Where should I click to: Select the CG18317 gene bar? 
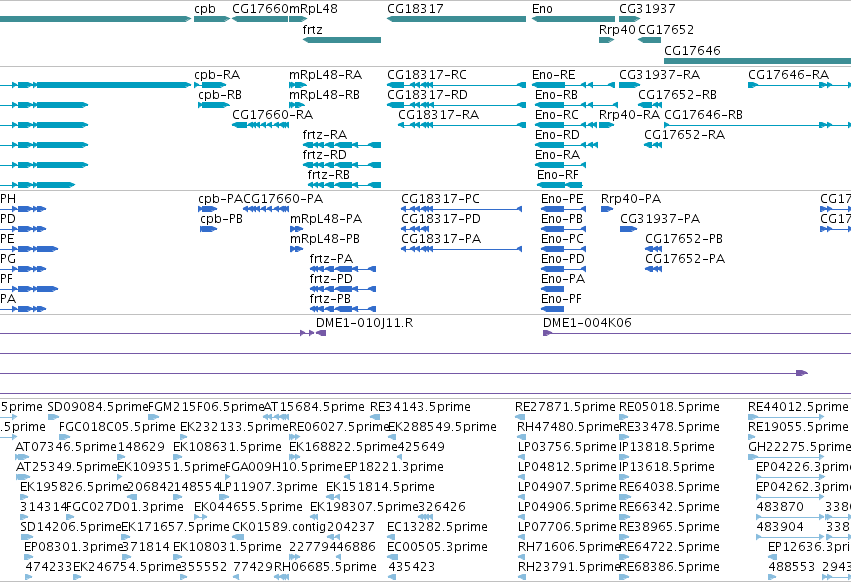coord(456,19)
